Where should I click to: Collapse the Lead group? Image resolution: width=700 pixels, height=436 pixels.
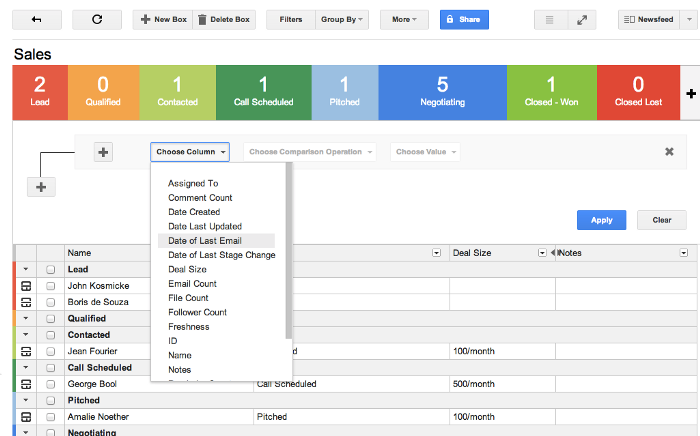26,269
